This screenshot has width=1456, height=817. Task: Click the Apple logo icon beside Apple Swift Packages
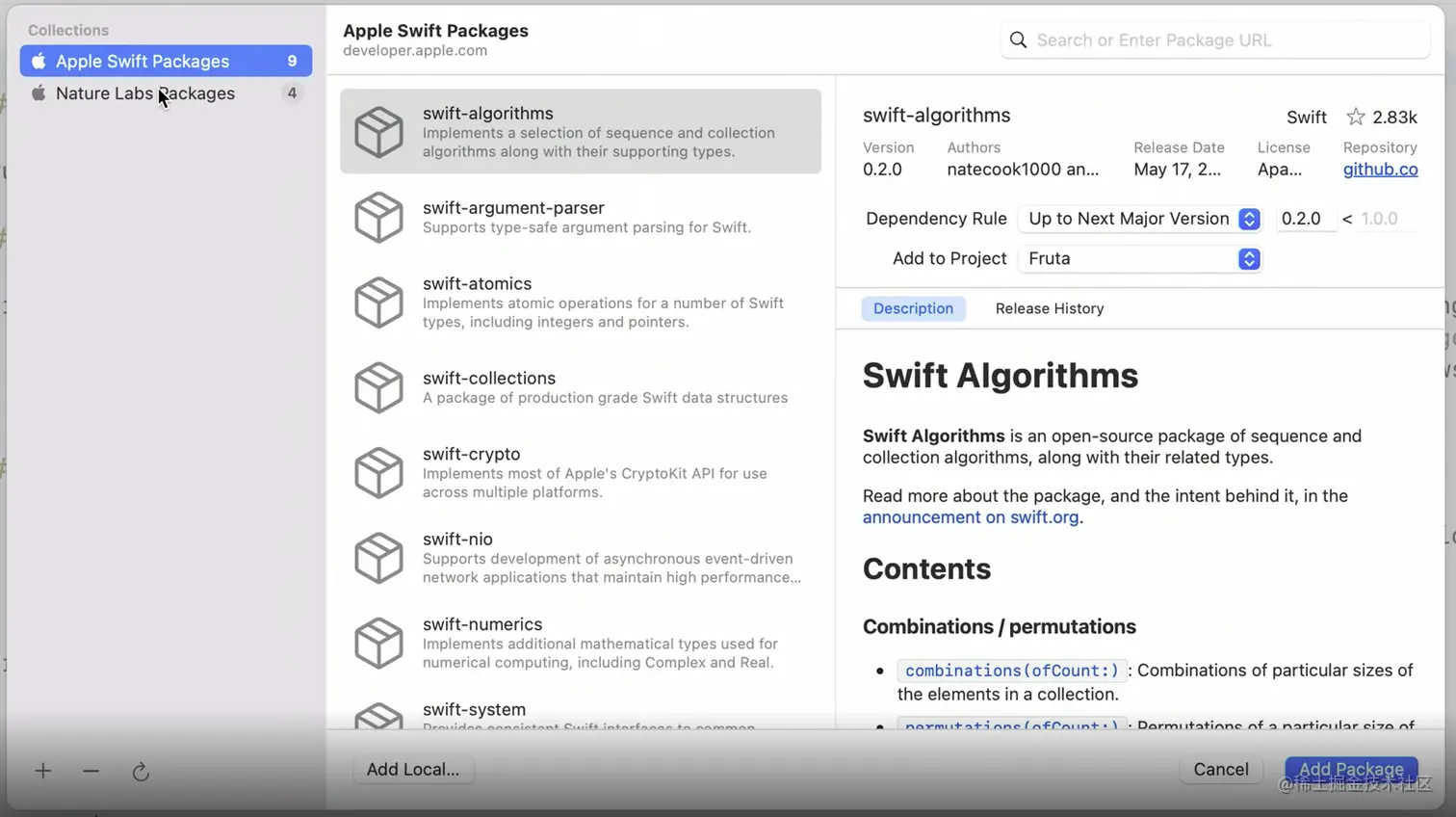[39, 61]
